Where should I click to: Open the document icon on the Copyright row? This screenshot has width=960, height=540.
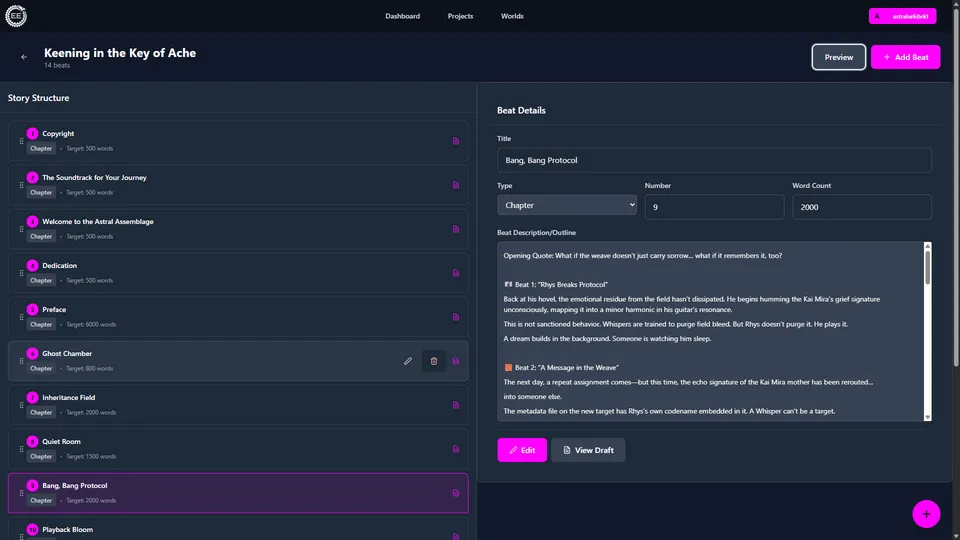pos(456,141)
